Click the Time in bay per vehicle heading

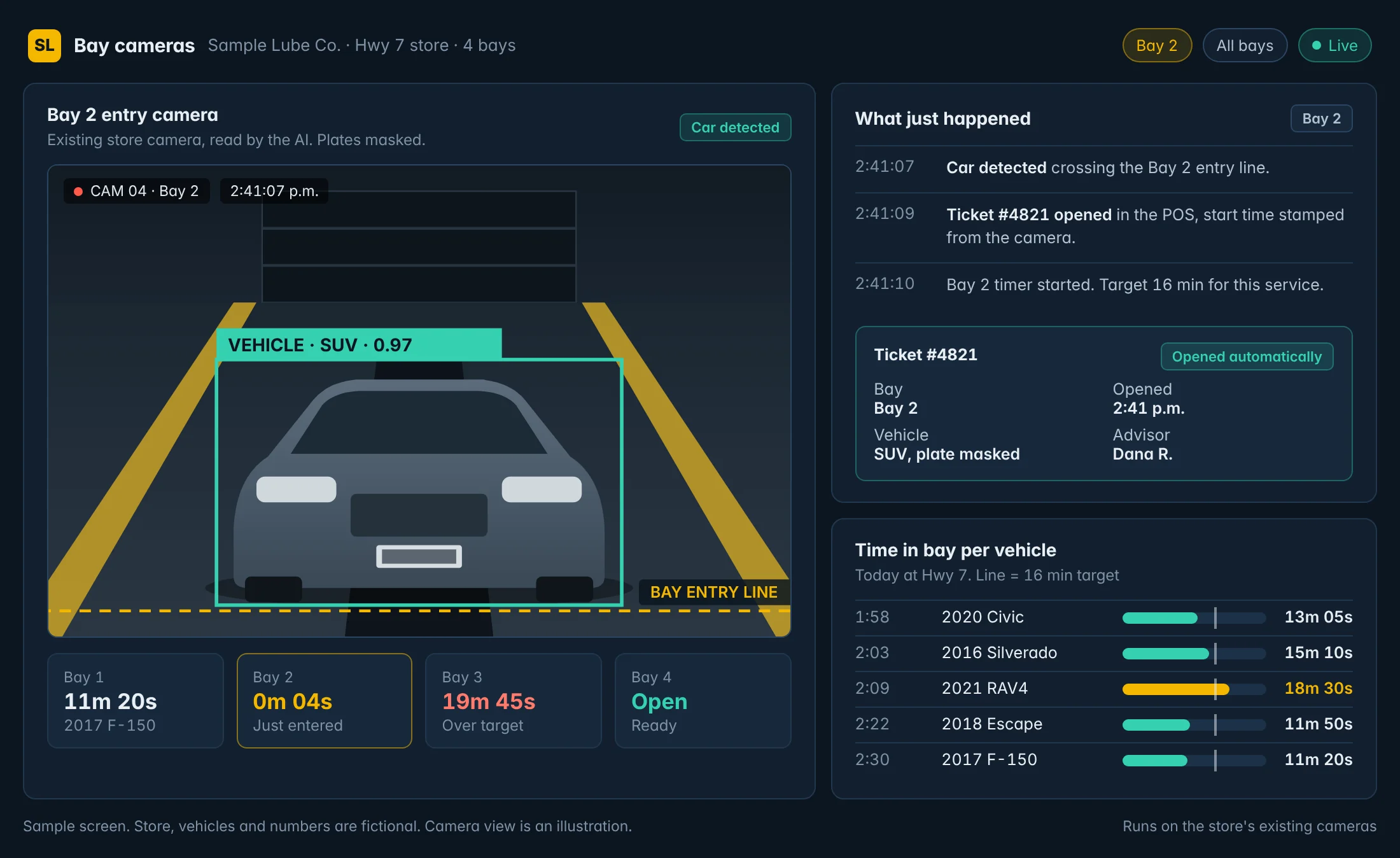pyautogui.click(x=955, y=550)
